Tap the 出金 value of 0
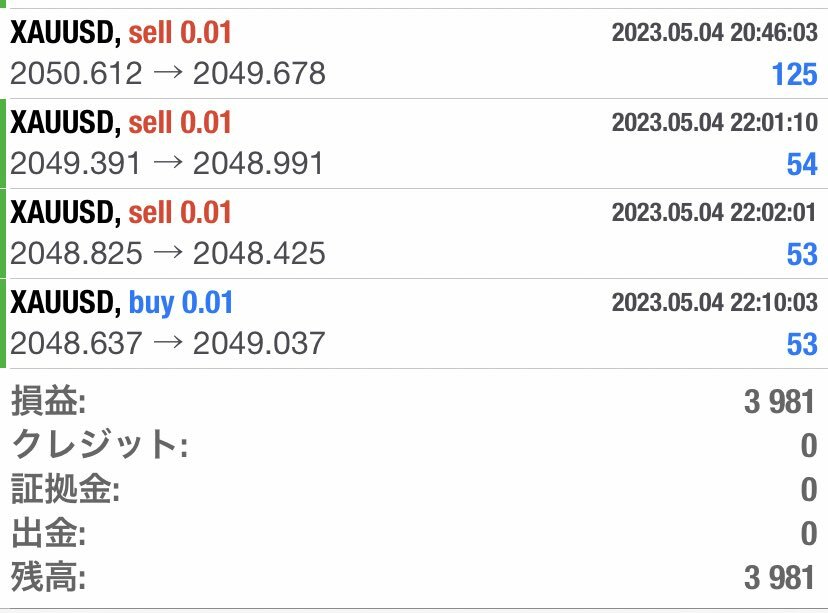The image size is (828, 613). coord(808,534)
